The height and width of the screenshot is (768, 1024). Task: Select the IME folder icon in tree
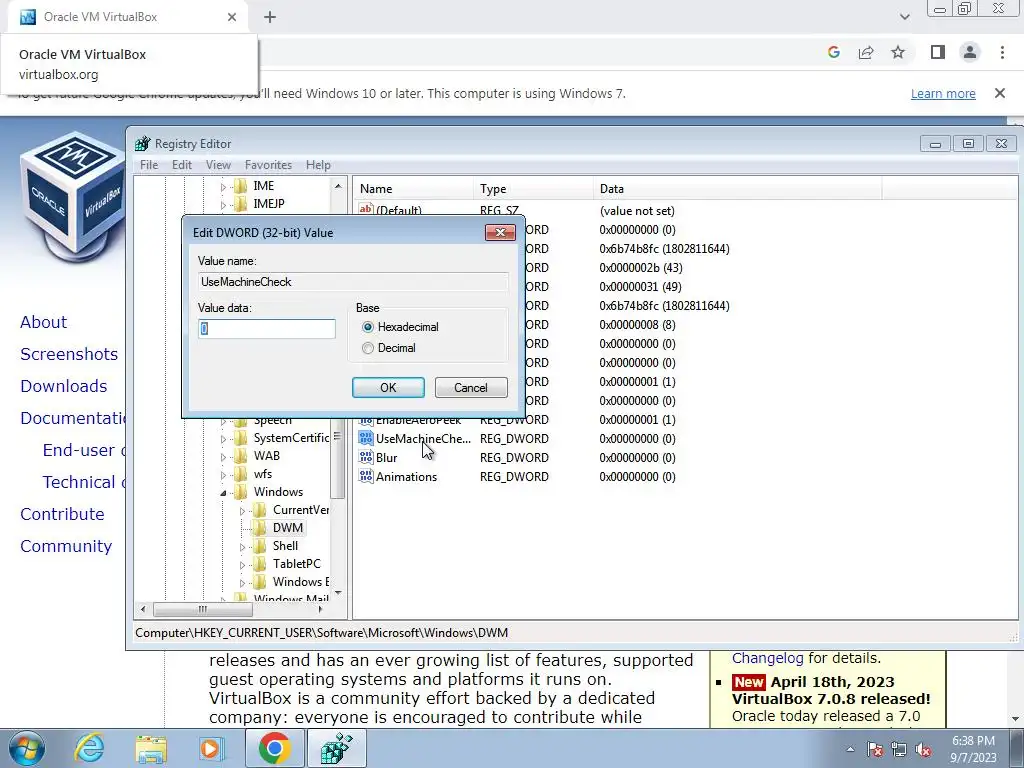point(240,186)
